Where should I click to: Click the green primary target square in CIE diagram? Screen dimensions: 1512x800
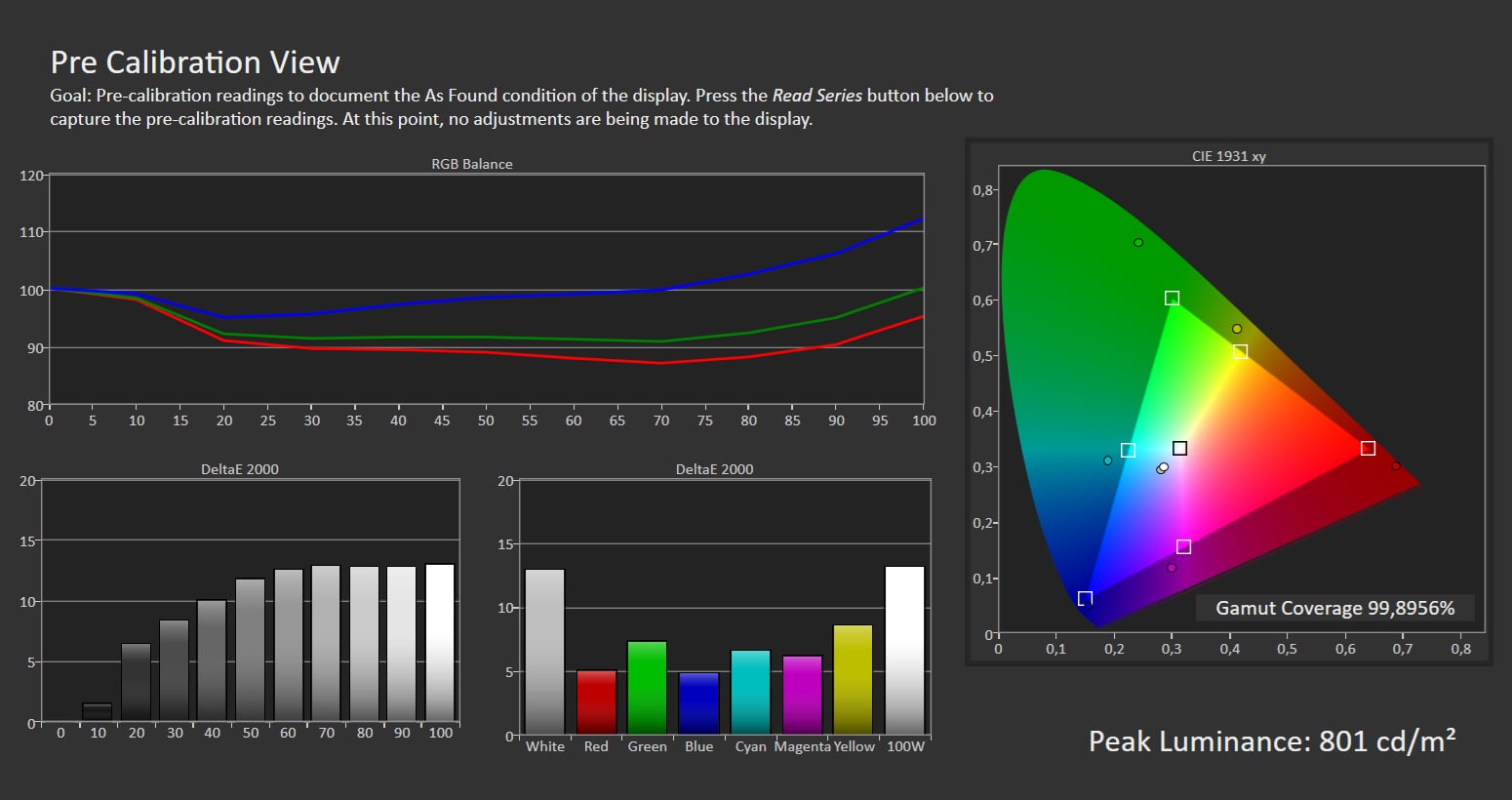click(x=1172, y=299)
